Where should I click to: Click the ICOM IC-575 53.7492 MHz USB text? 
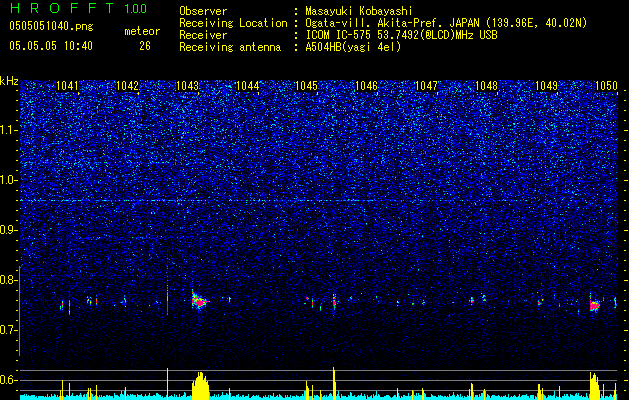(401, 35)
